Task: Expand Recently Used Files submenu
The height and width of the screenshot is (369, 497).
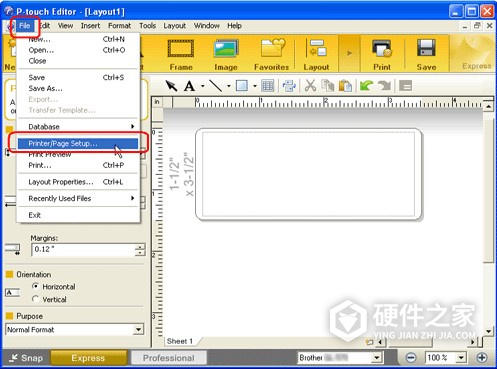Action: pos(78,198)
